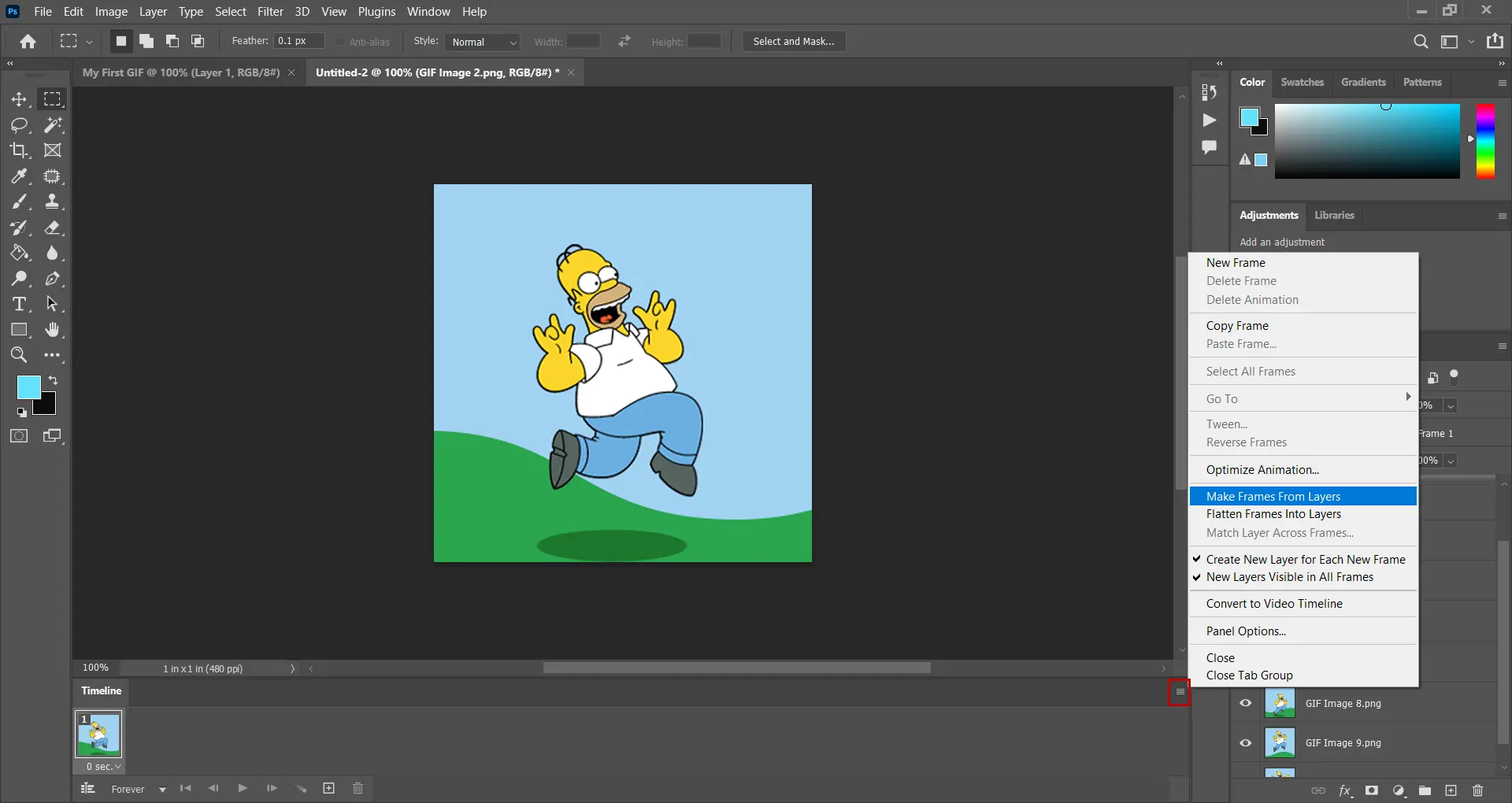
Task: Pick a color in the Color panel field
Action: tap(1367, 141)
